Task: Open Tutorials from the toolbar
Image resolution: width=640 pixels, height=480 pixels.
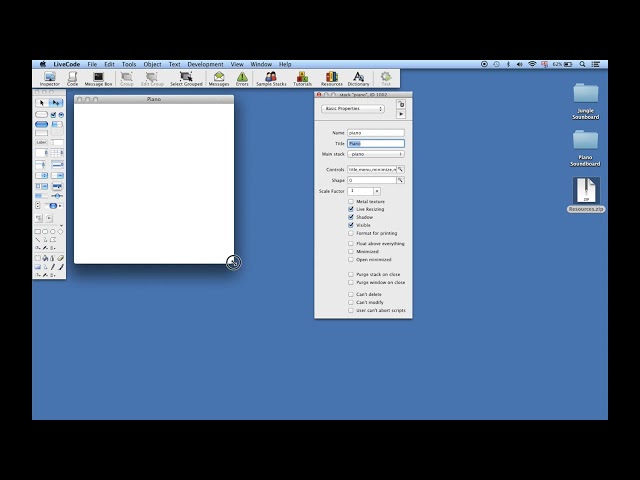Action: click(x=302, y=79)
